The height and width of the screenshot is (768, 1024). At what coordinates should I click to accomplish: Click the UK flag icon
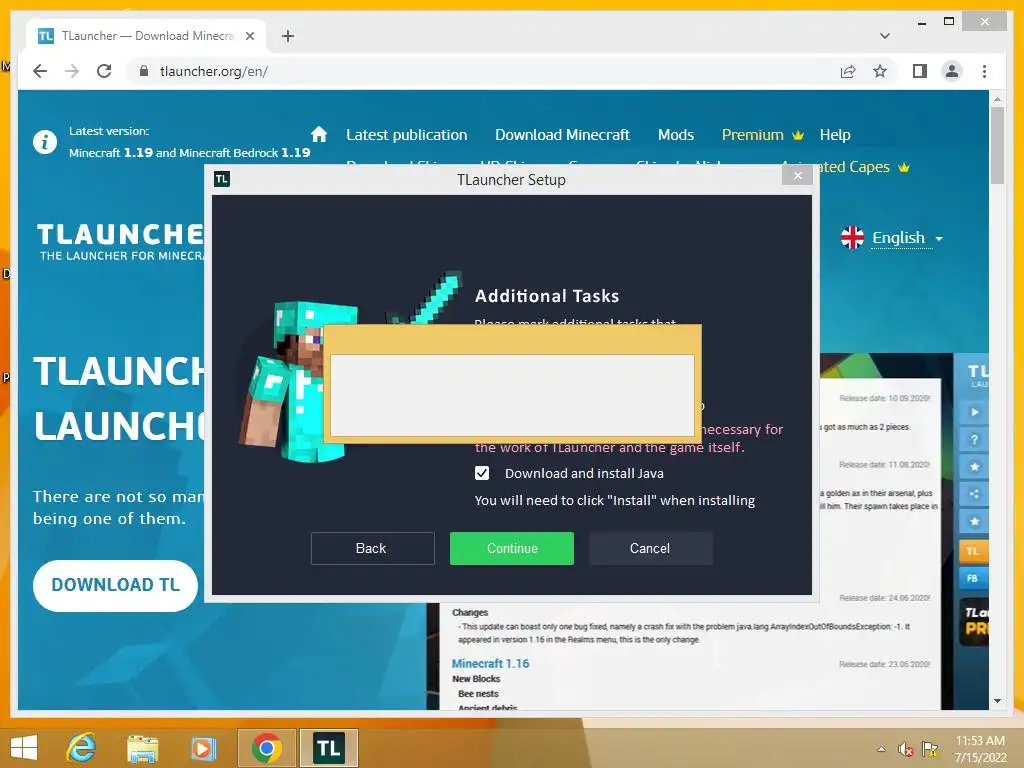click(852, 238)
